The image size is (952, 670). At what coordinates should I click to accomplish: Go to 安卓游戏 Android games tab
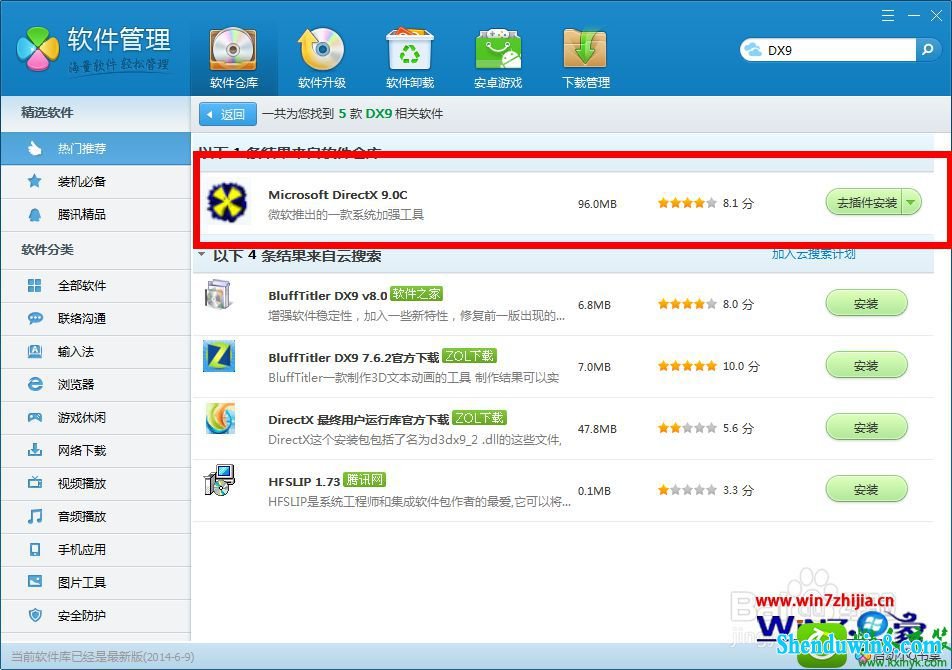pos(498,59)
